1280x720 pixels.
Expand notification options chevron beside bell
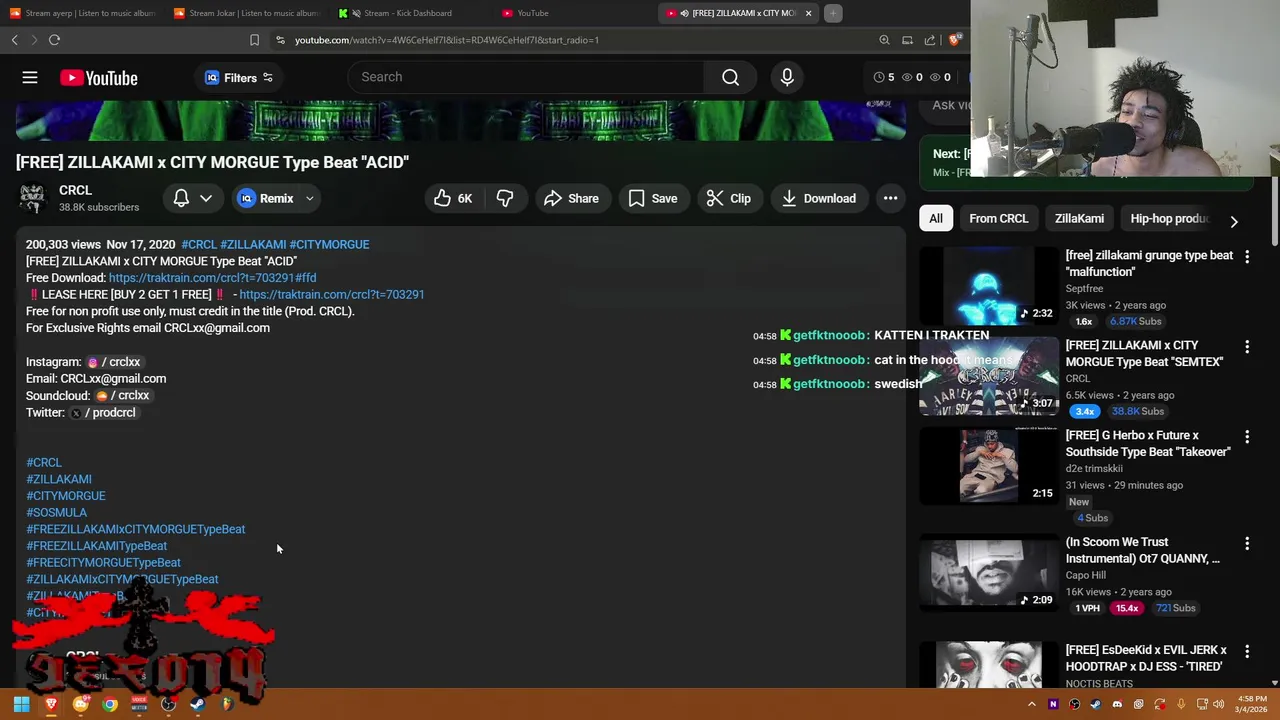[206, 198]
